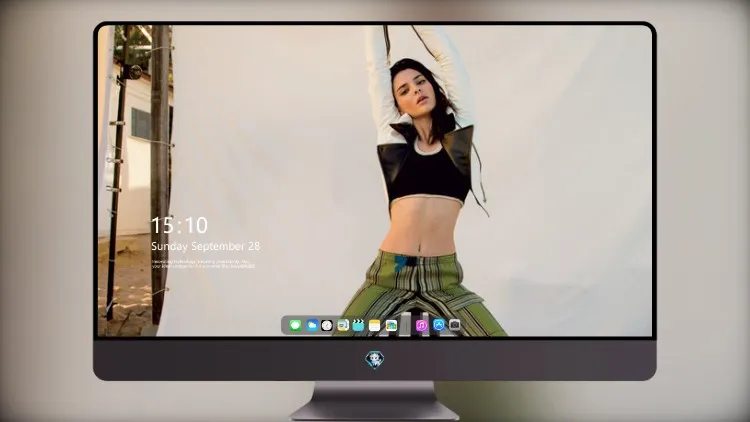Image resolution: width=750 pixels, height=422 pixels.
Task: Launch the Weather app from the dock
Action: (x=312, y=326)
